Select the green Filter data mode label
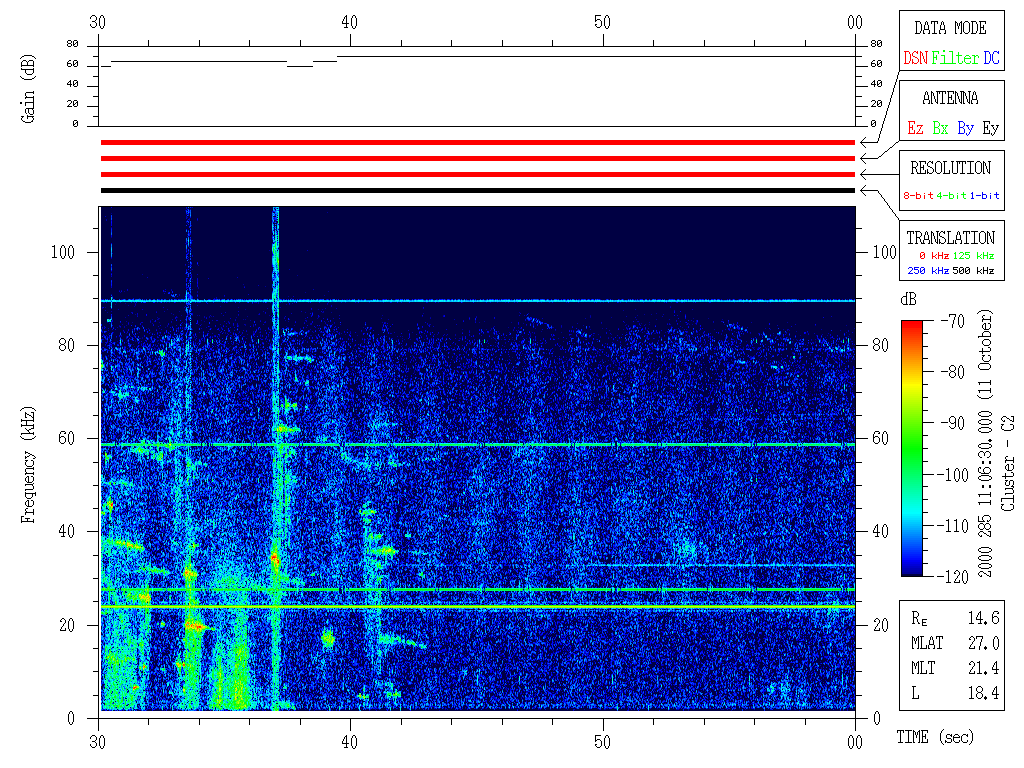This screenshot has width=1024, height=768. [955, 59]
